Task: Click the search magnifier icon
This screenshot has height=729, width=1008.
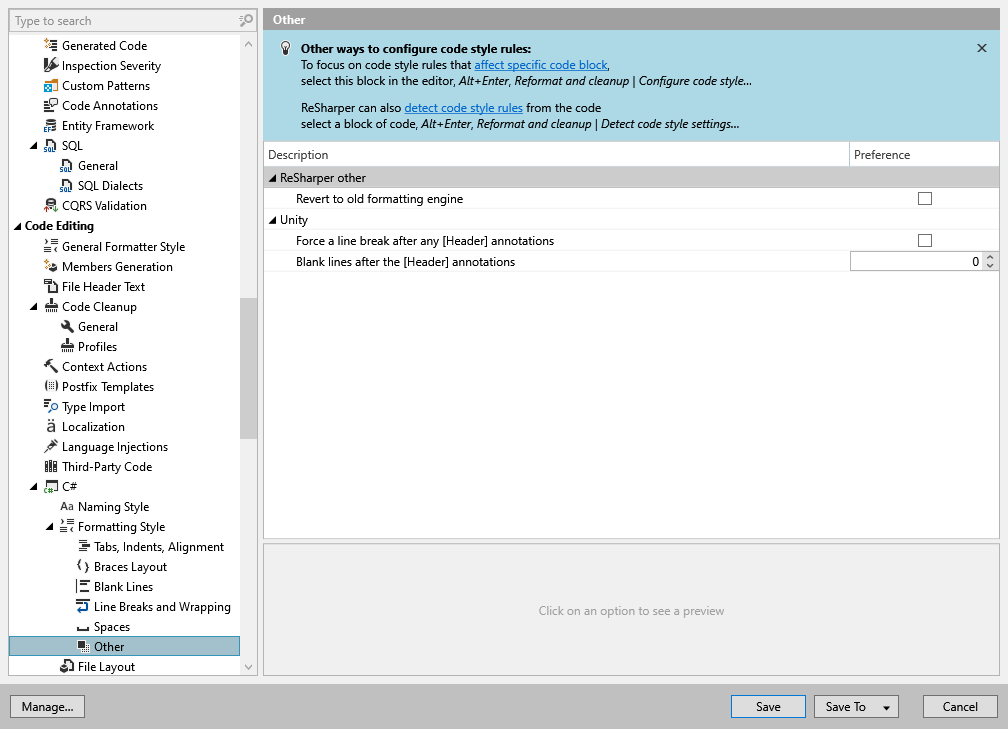Action: (246, 21)
